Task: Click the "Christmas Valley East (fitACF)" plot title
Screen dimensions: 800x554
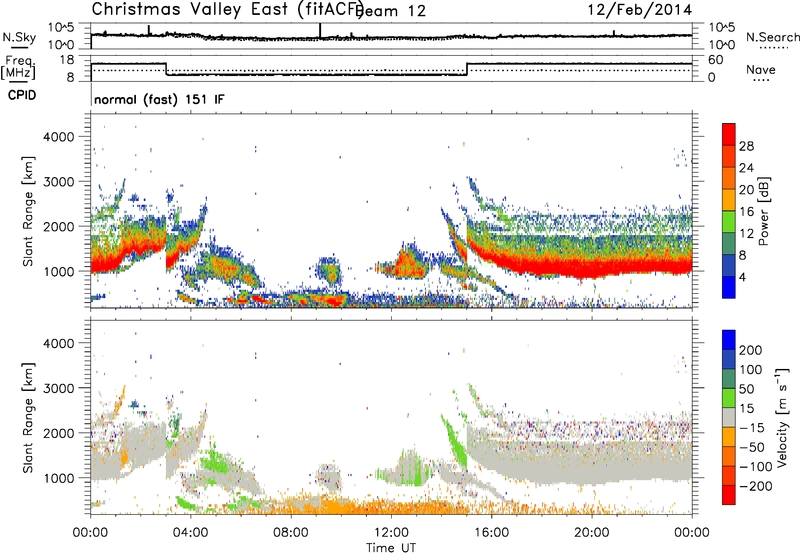Action: click(x=228, y=9)
